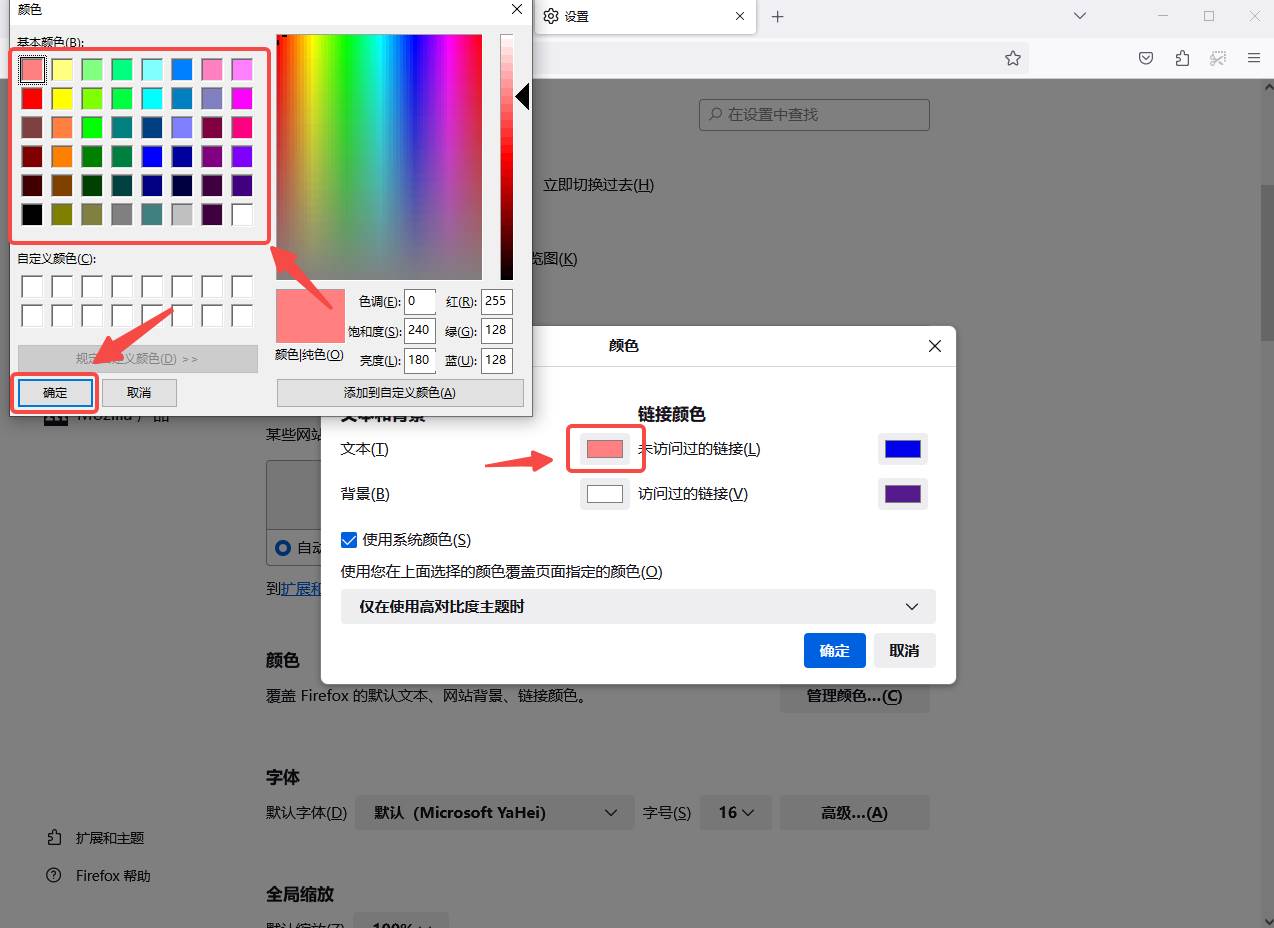The width and height of the screenshot is (1274, 928).
Task: Bookmark this page with the star icon
Action: pos(1013,58)
